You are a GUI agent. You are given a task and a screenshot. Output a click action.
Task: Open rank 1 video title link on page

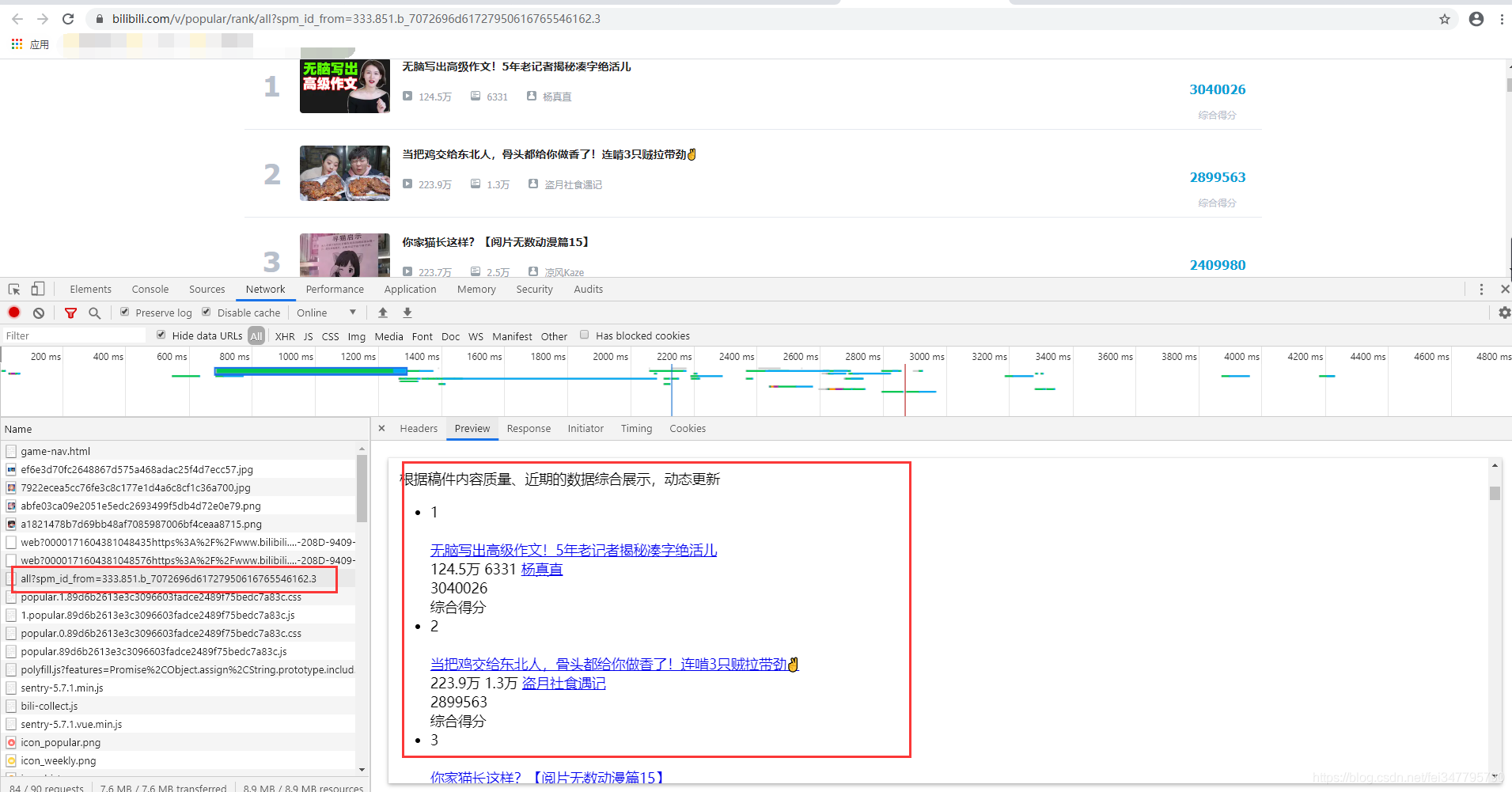517,66
